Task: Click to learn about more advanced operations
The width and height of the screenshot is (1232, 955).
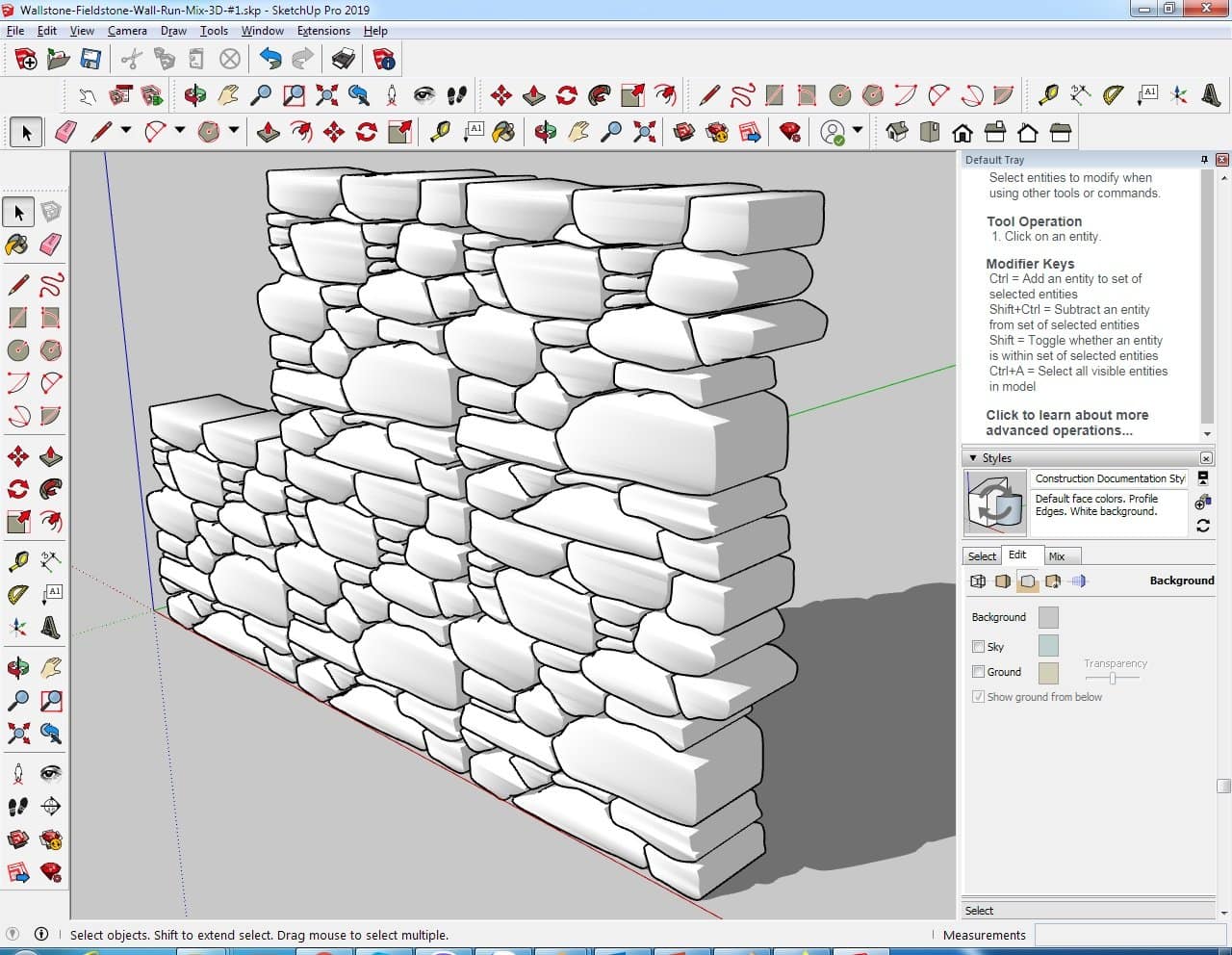Action: tap(1066, 423)
